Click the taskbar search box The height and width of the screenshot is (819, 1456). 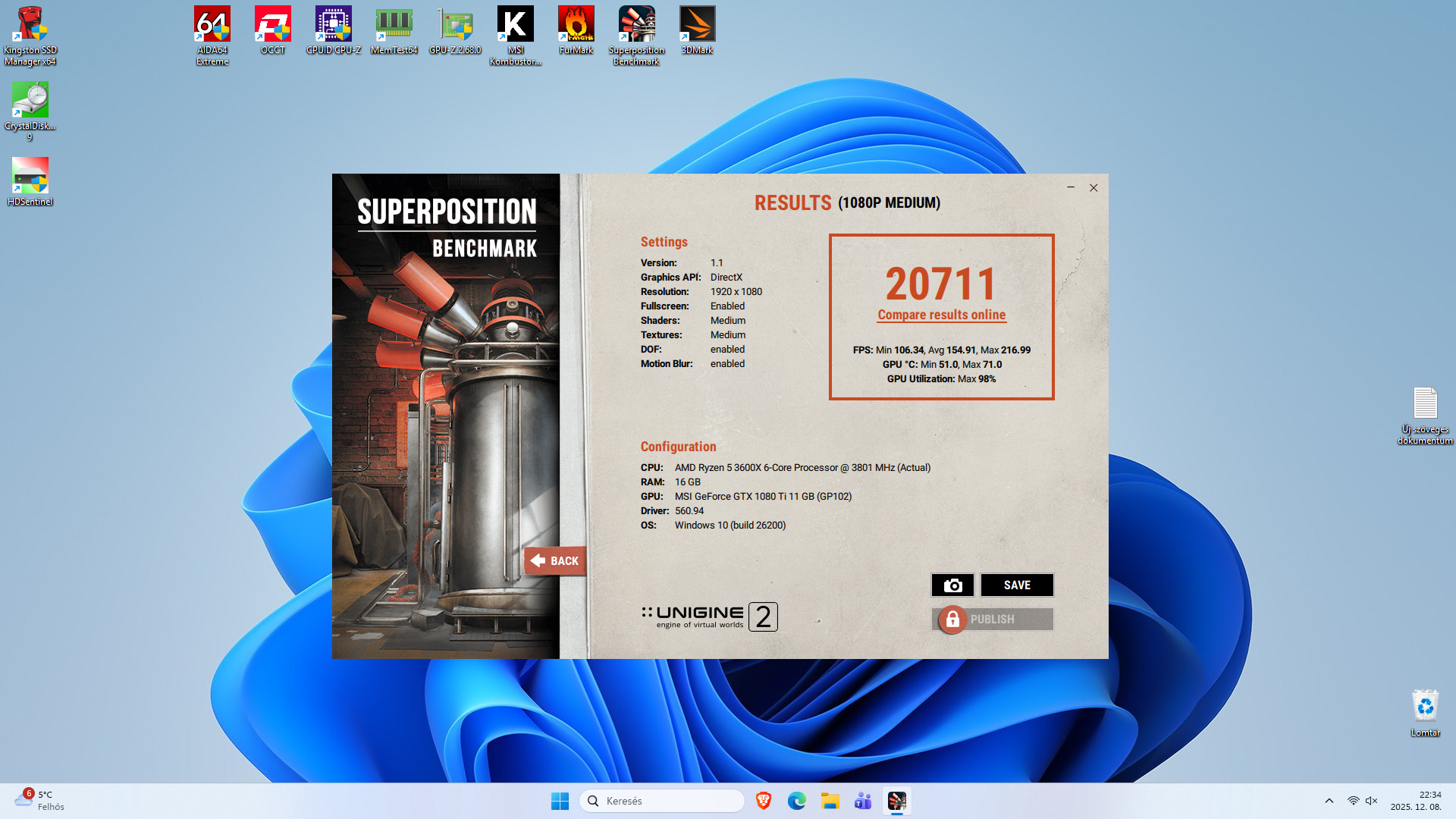[661, 801]
